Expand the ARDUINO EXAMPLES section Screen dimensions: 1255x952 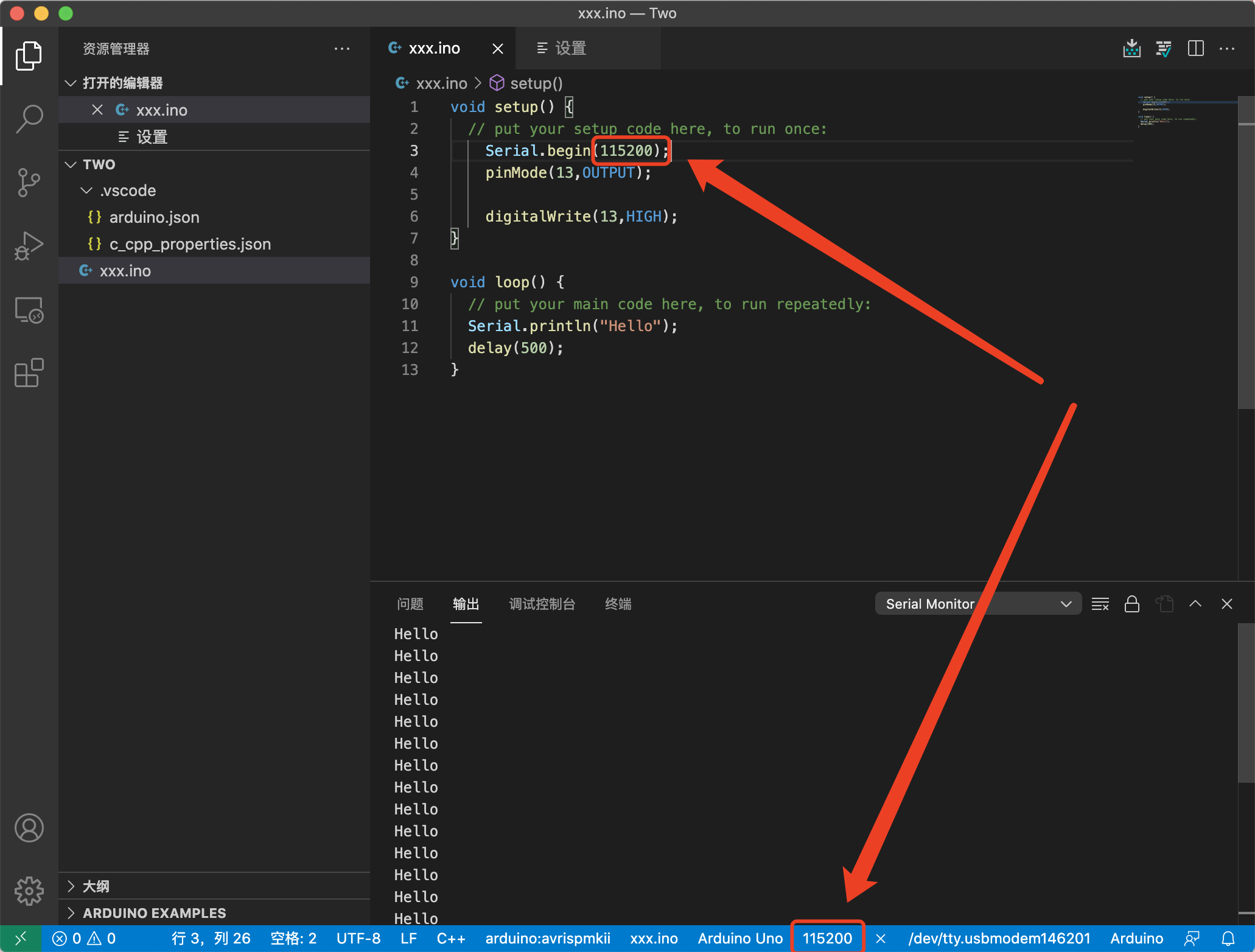click(x=154, y=913)
